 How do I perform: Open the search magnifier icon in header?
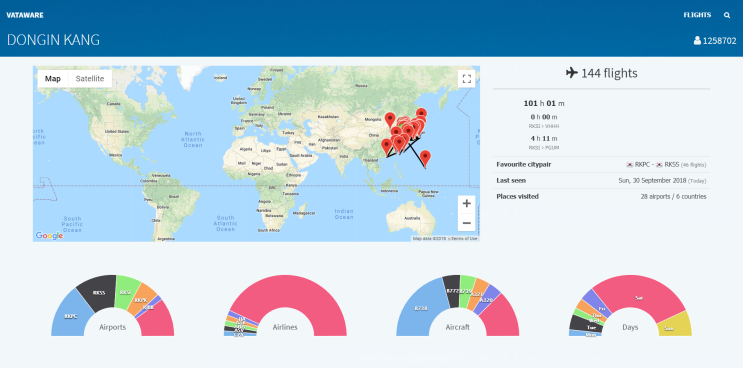pyautogui.click(x=727, y=15)
